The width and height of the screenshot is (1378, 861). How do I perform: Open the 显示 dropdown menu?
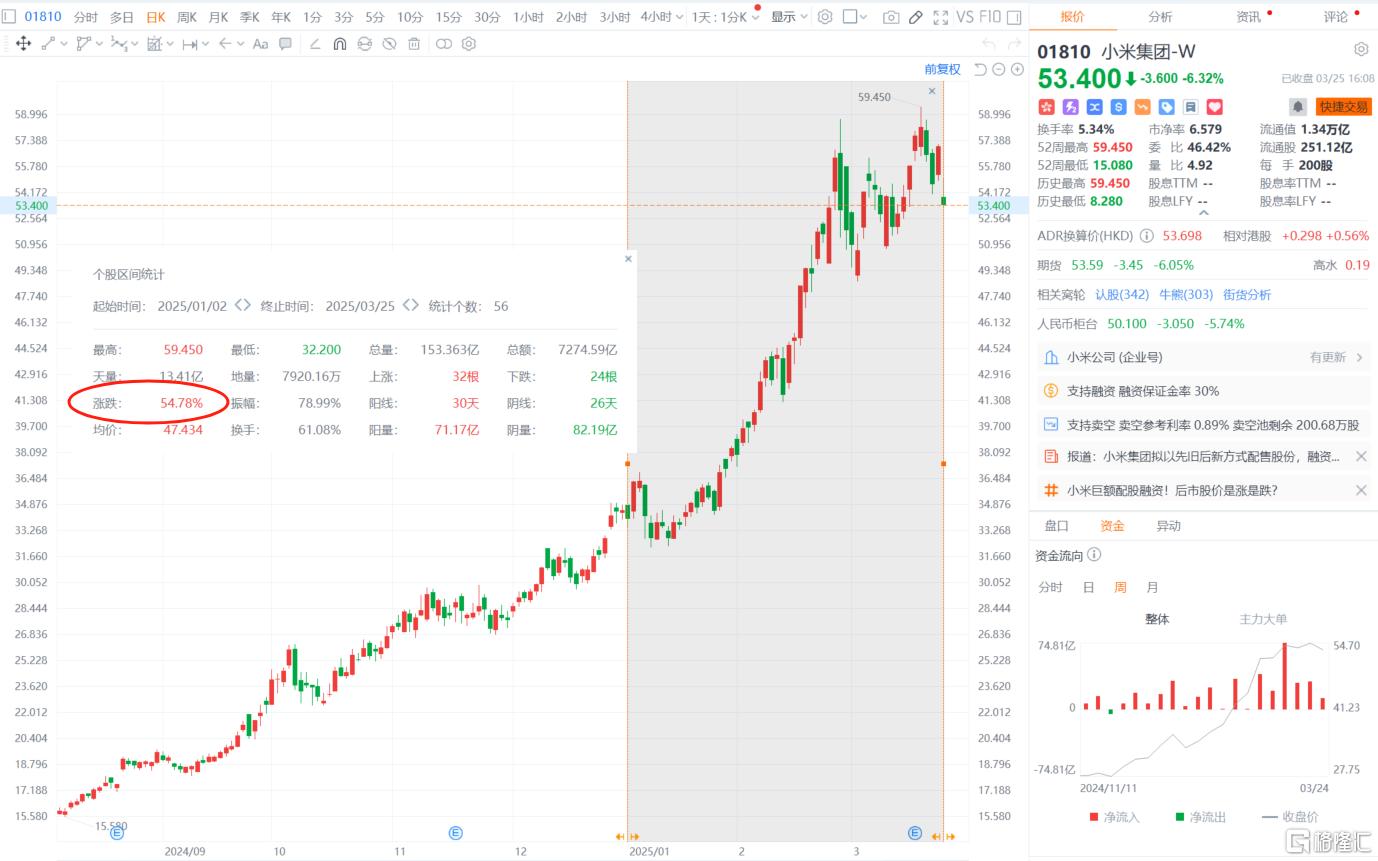[x=789, y=17]
